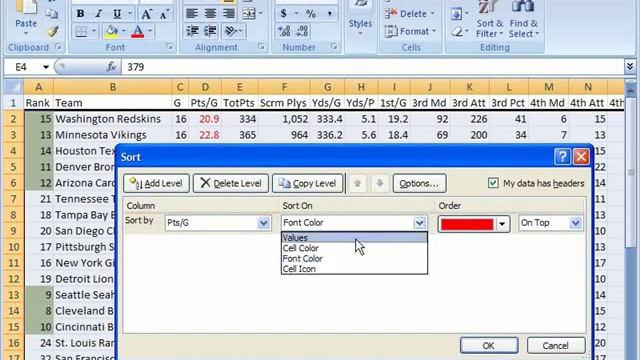The width and height of the screenshot is (640, 360).
Task: Expand the formula bar
Action: click(630, 67)
